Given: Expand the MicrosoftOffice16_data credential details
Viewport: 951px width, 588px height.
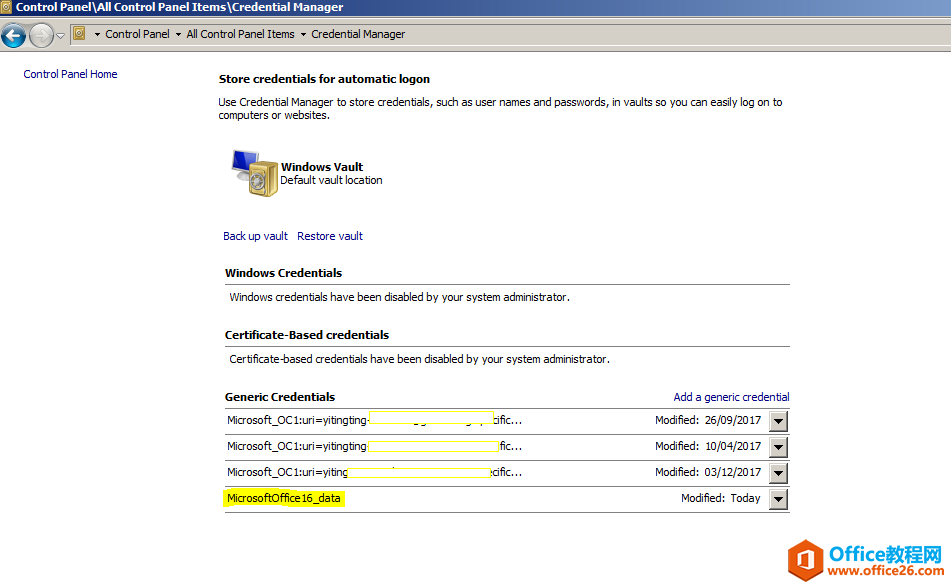Looking at the screenshot, I should click(x=779, y=499).
